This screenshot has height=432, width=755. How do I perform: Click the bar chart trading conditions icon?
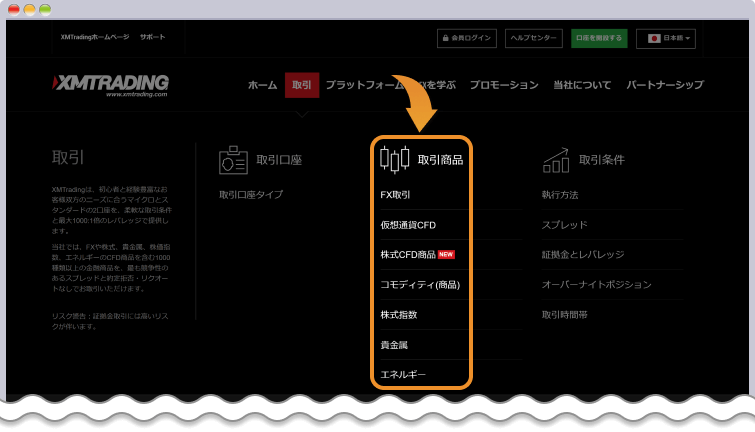pos(556,160)
